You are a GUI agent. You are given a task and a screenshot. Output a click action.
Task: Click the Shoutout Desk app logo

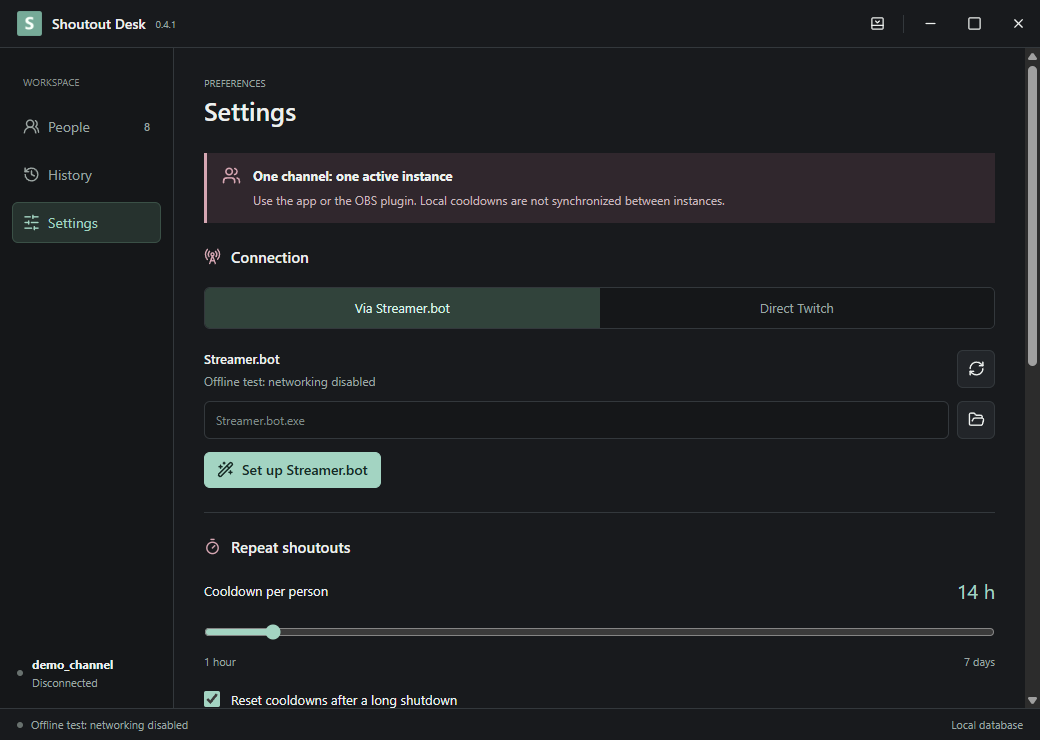click(29, 24)
